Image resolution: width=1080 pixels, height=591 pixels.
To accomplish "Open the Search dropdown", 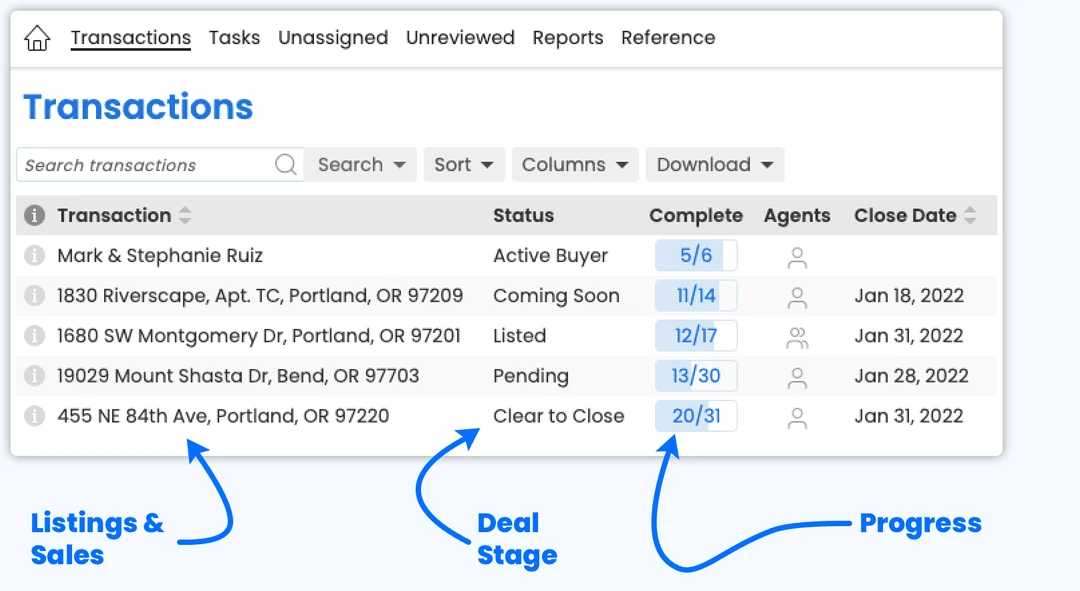I will click(361, 165).
